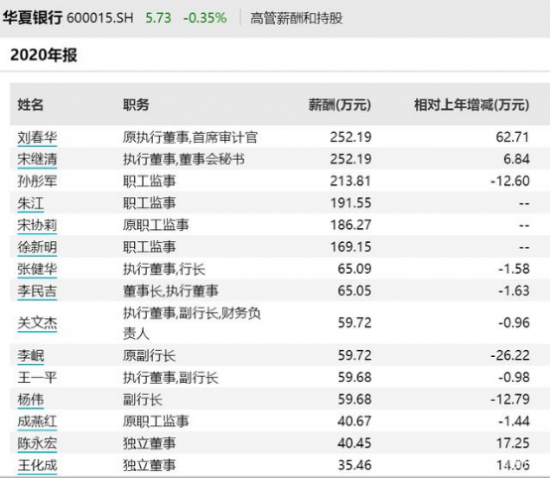The width and height of the screenshot is (550, 478).
Task: Select position 执行董事,副行长,财务负责人
Action: click(x=192, y=323)
